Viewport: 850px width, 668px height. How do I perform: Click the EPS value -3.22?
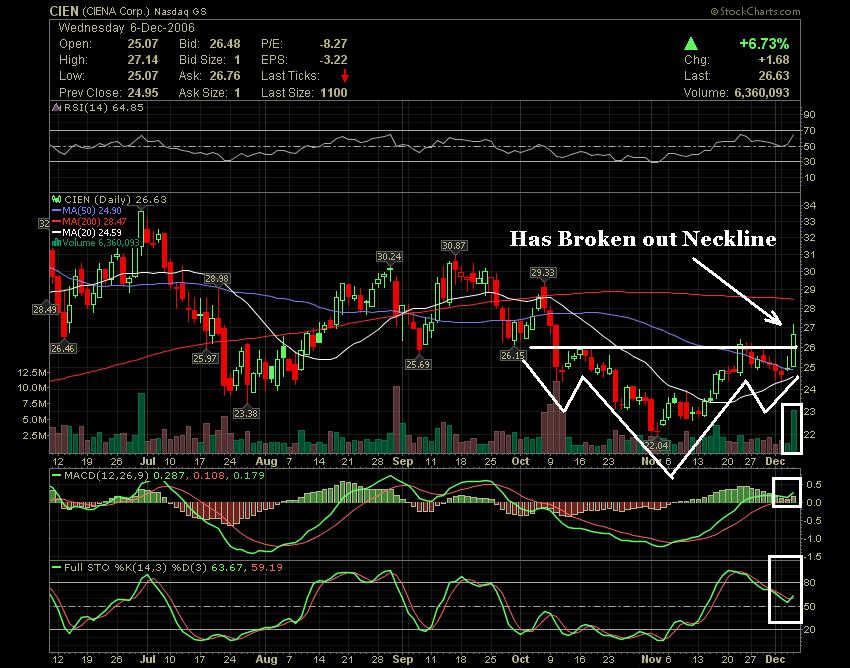[333, 60]
